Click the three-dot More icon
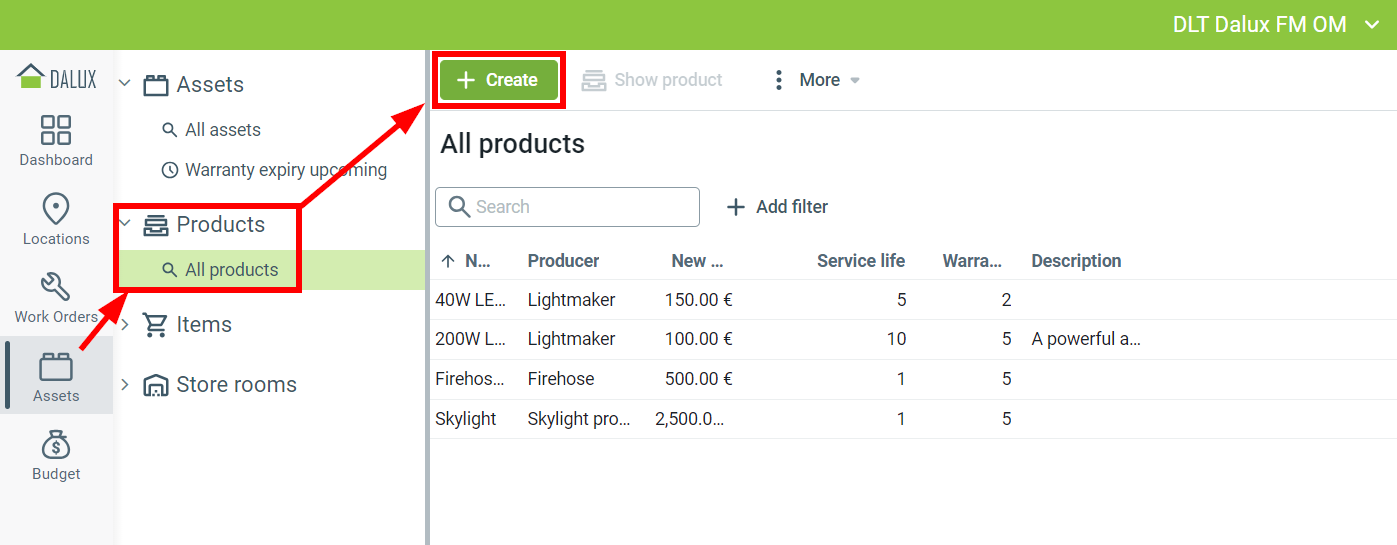1397x545 pixels. point(779,80)
